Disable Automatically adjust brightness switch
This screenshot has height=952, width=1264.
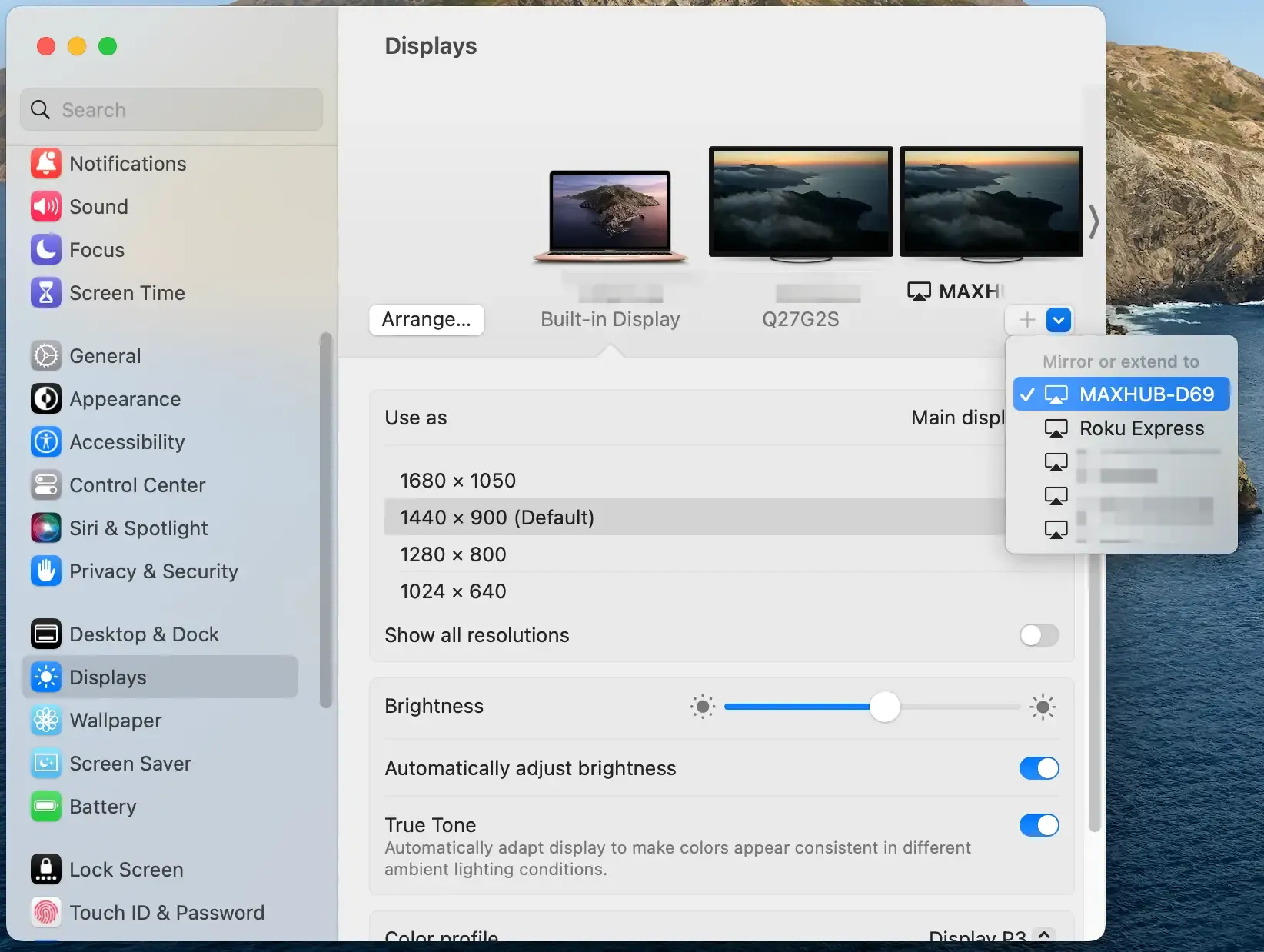point(1039,768)
